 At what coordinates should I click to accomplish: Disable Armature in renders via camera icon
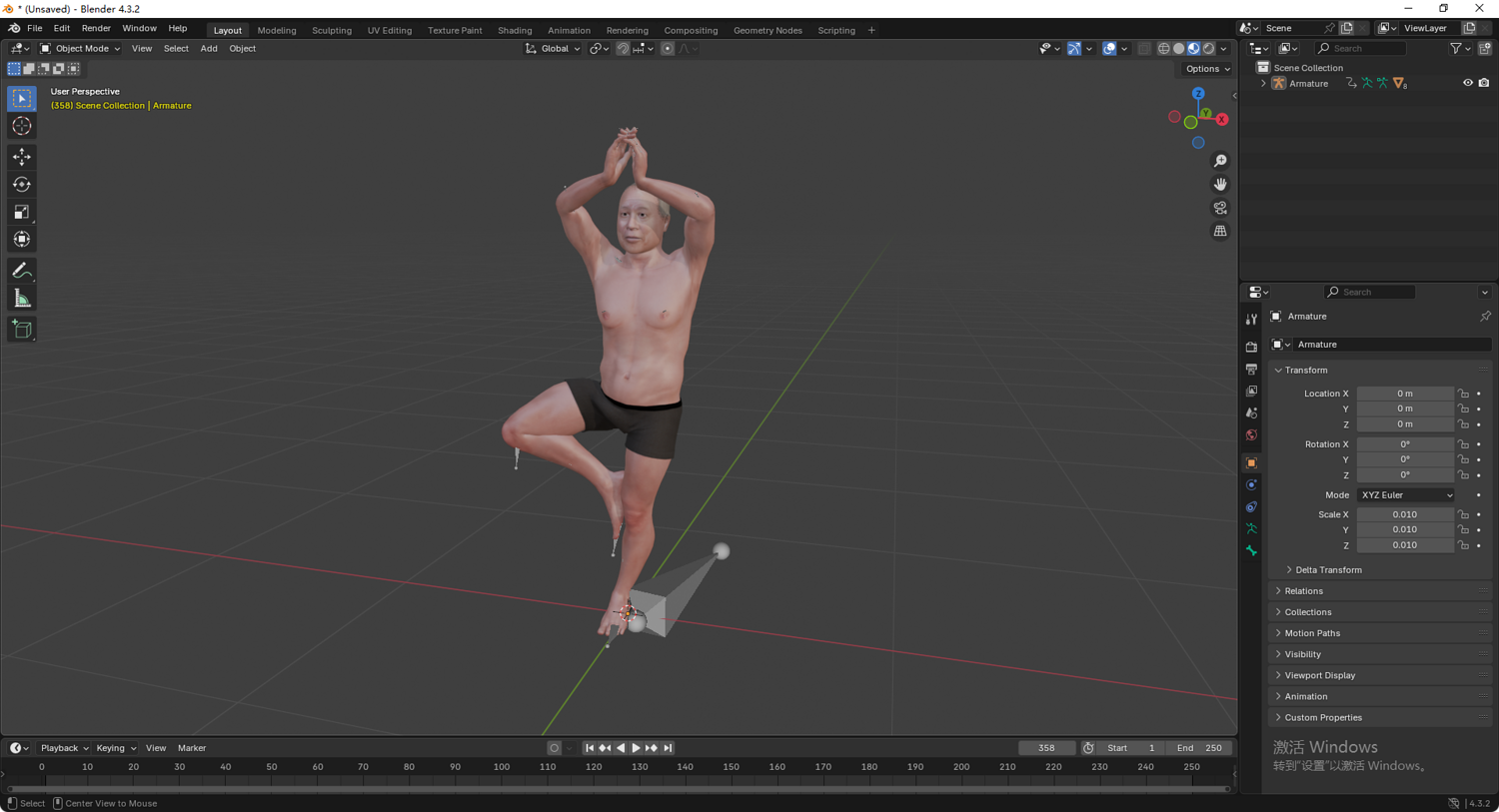point(1484,83)
